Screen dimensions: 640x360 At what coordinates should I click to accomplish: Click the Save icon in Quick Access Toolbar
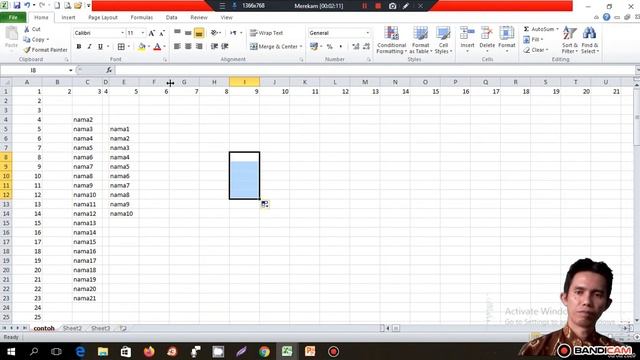[17, 6]
